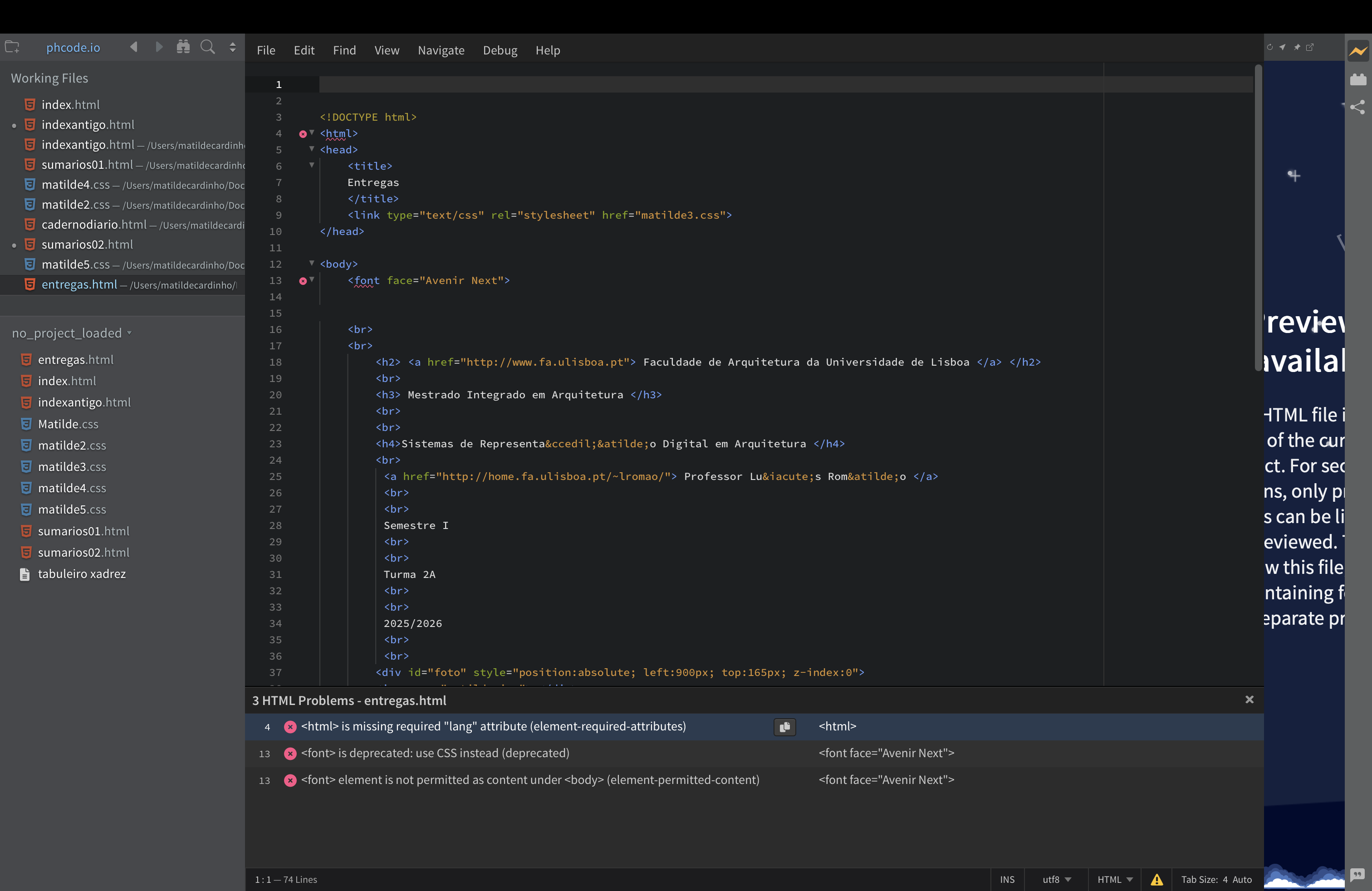
Task: Open the Navigate menu
Action: pos(441,50)
